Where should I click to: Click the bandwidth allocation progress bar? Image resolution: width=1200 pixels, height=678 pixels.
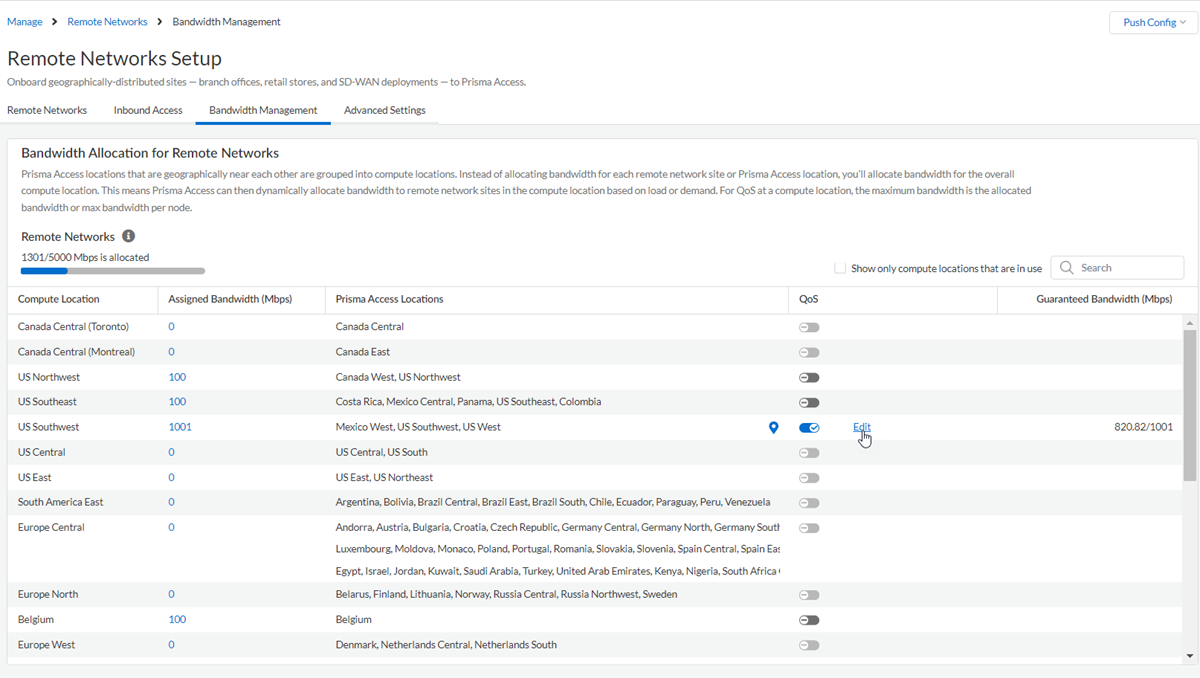pos(112,271)
